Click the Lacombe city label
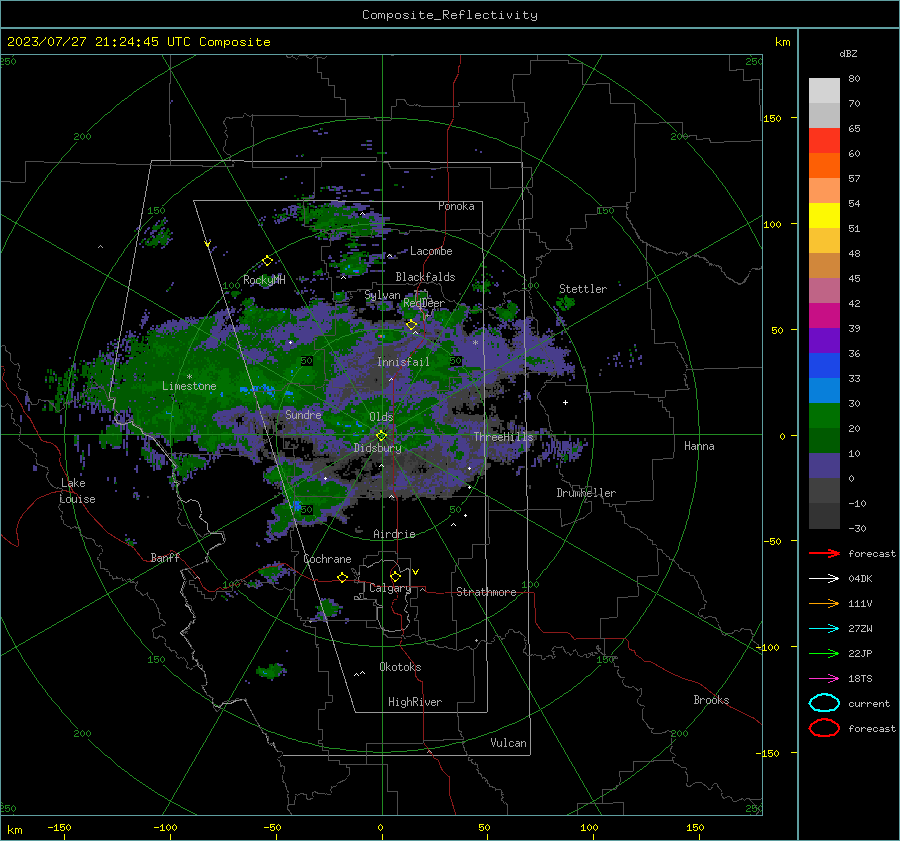The width and height of the screenshot is (900, 841). pyautogui.click(x=431, y=251)
